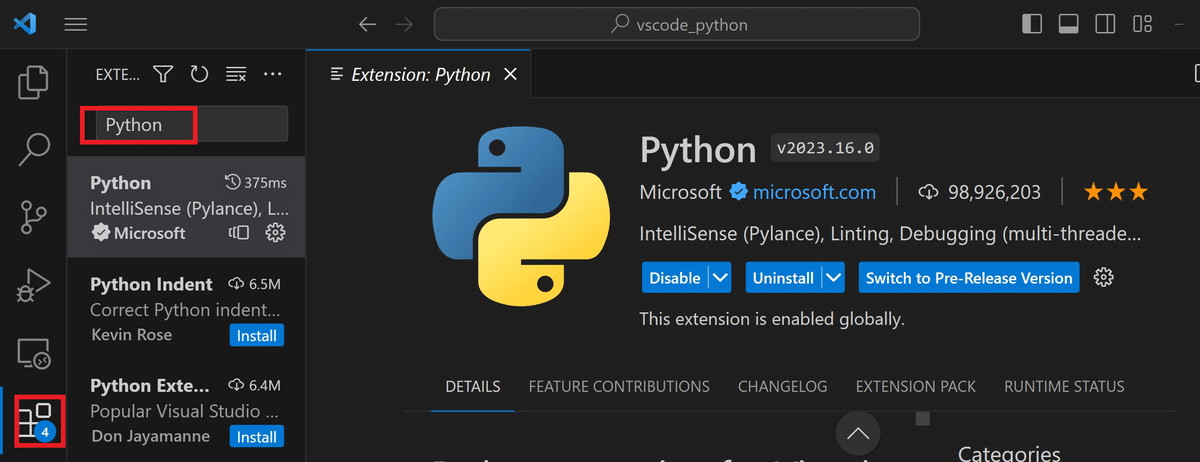This screenshot has width=1200, height=462.
Task: Go back with the left arrow
Action: click(368, 24)
